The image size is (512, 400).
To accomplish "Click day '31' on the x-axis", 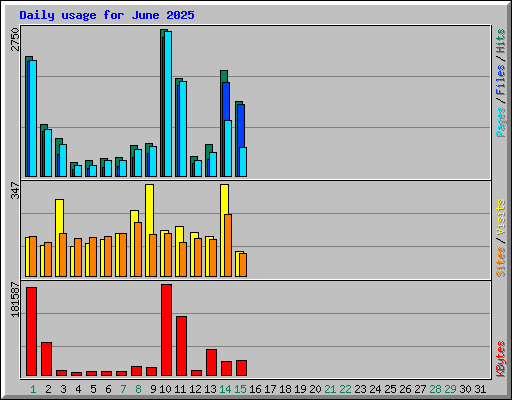I will point(480,389).
